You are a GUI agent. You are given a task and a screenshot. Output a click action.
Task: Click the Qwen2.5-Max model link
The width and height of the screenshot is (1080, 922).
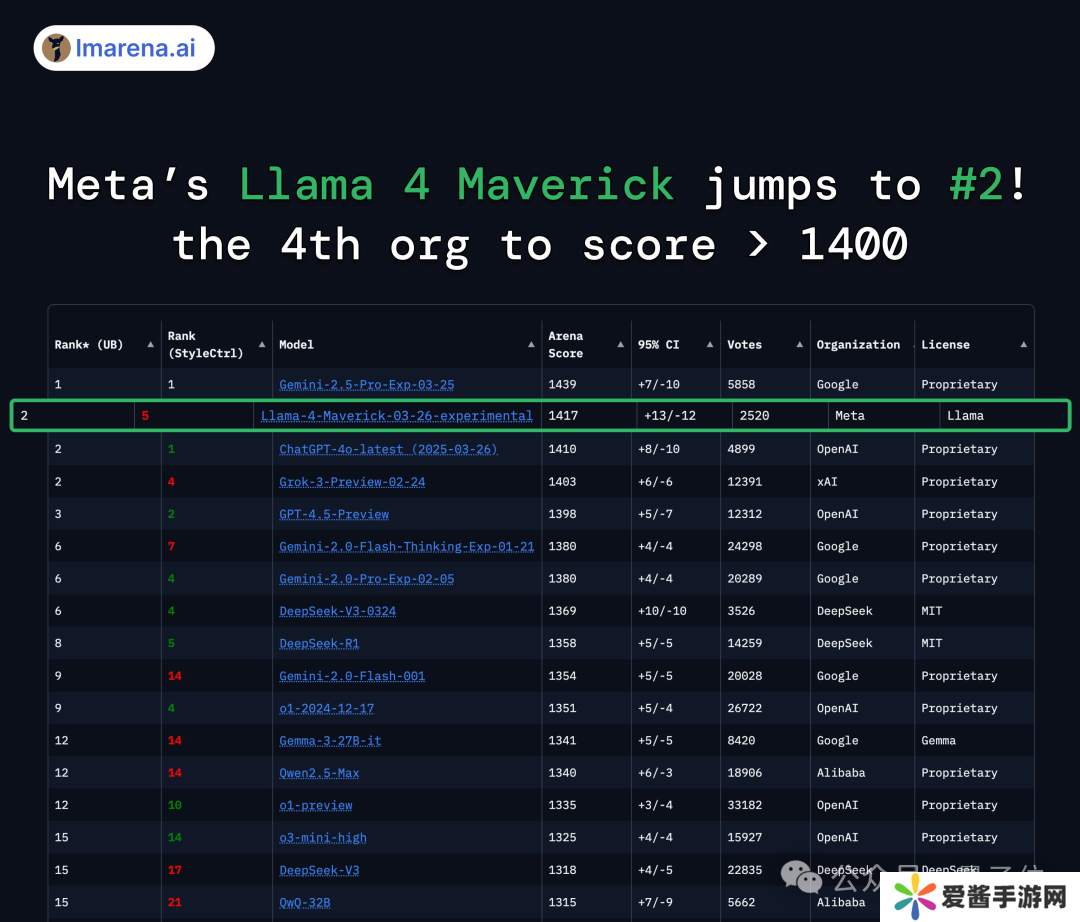coord(319,773)
